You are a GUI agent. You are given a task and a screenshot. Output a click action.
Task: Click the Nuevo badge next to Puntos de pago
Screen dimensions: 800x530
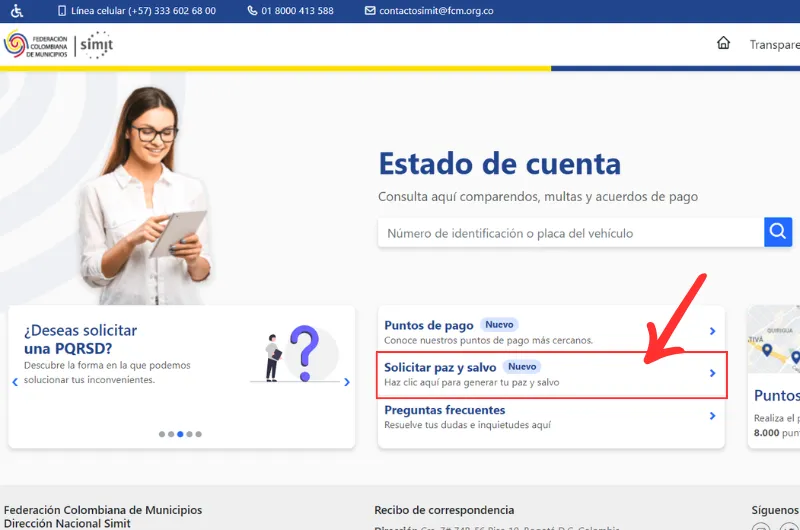point(499,324)
